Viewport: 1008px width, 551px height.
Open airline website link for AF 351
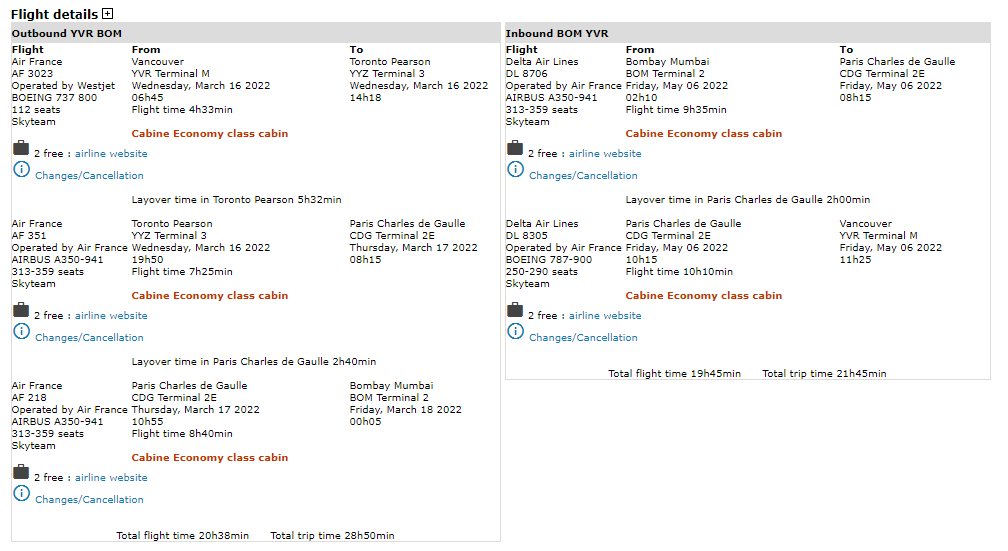tap(111, 316)
